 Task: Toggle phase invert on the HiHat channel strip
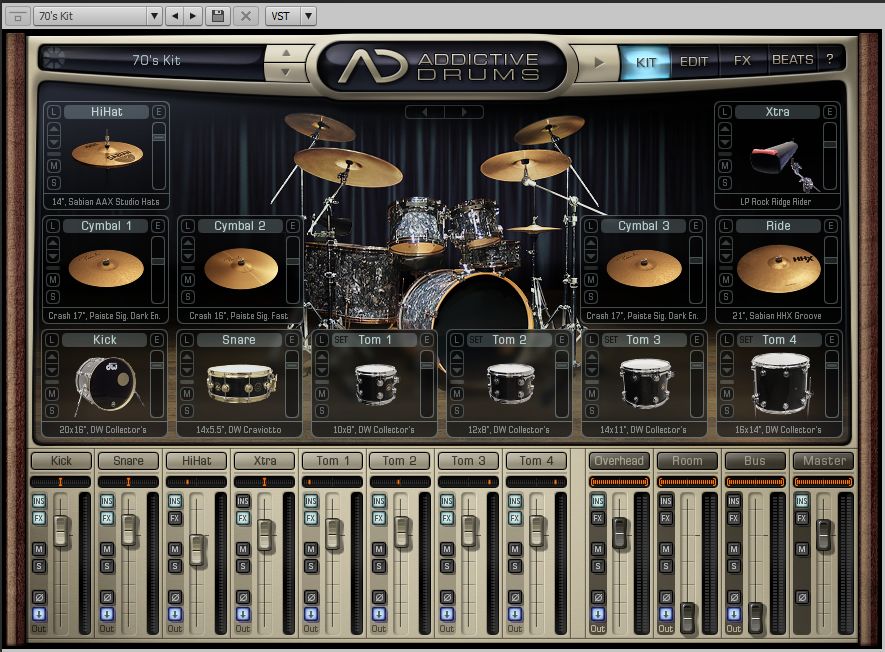[177, 596]
